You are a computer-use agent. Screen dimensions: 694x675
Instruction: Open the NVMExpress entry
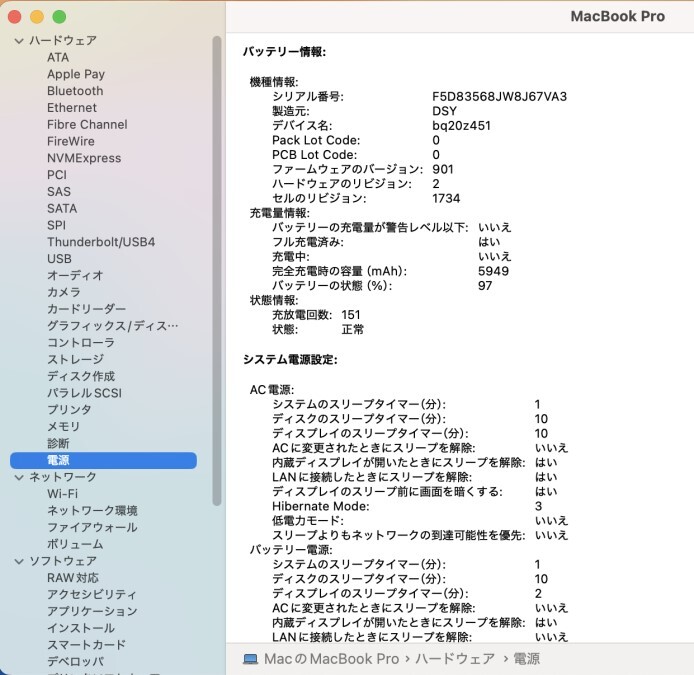tap(84, 158)
